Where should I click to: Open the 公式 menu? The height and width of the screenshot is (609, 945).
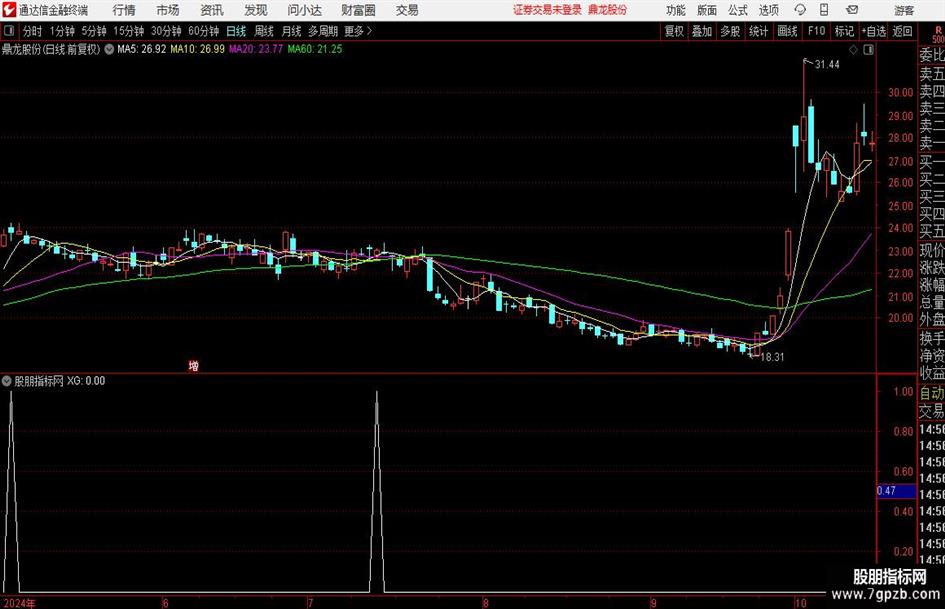point(738,10)
